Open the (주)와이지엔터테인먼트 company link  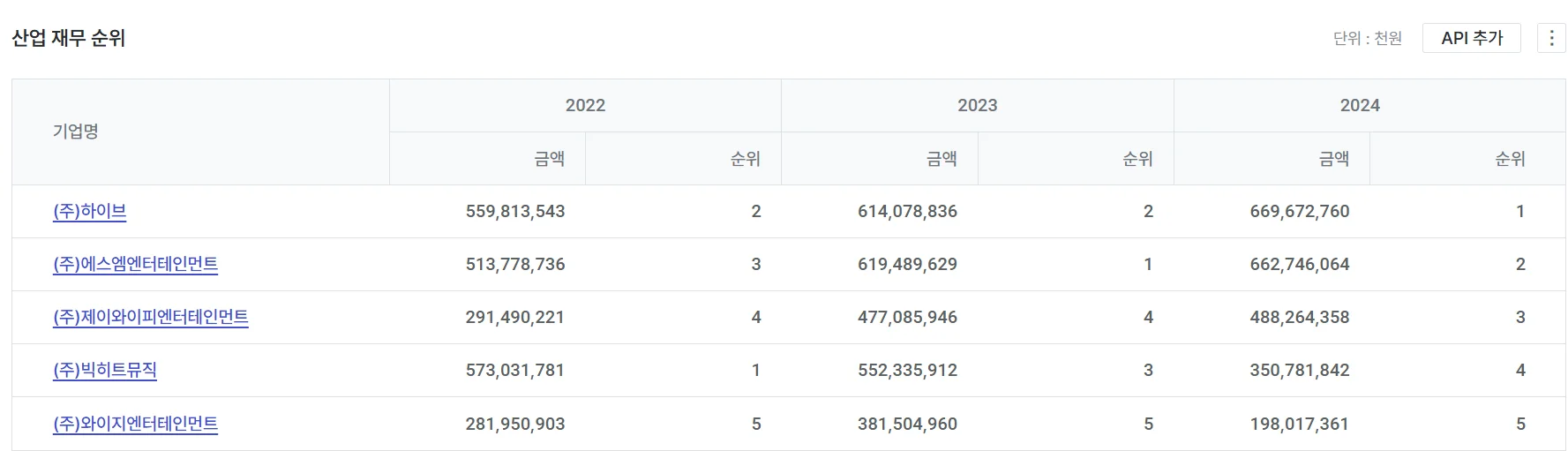coord(135,425)
